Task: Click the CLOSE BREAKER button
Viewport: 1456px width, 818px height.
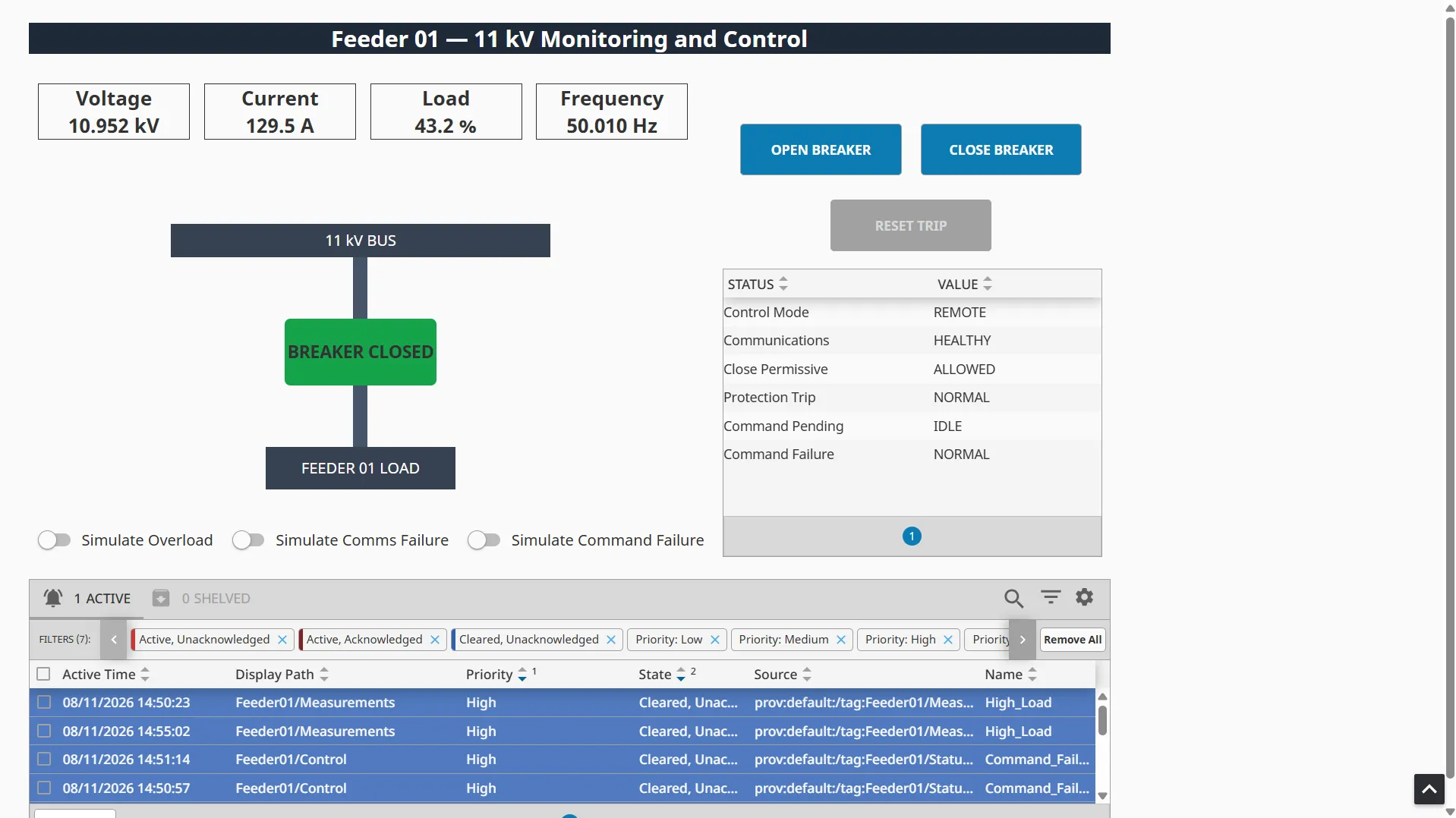Action: (x=1001, y=149)
